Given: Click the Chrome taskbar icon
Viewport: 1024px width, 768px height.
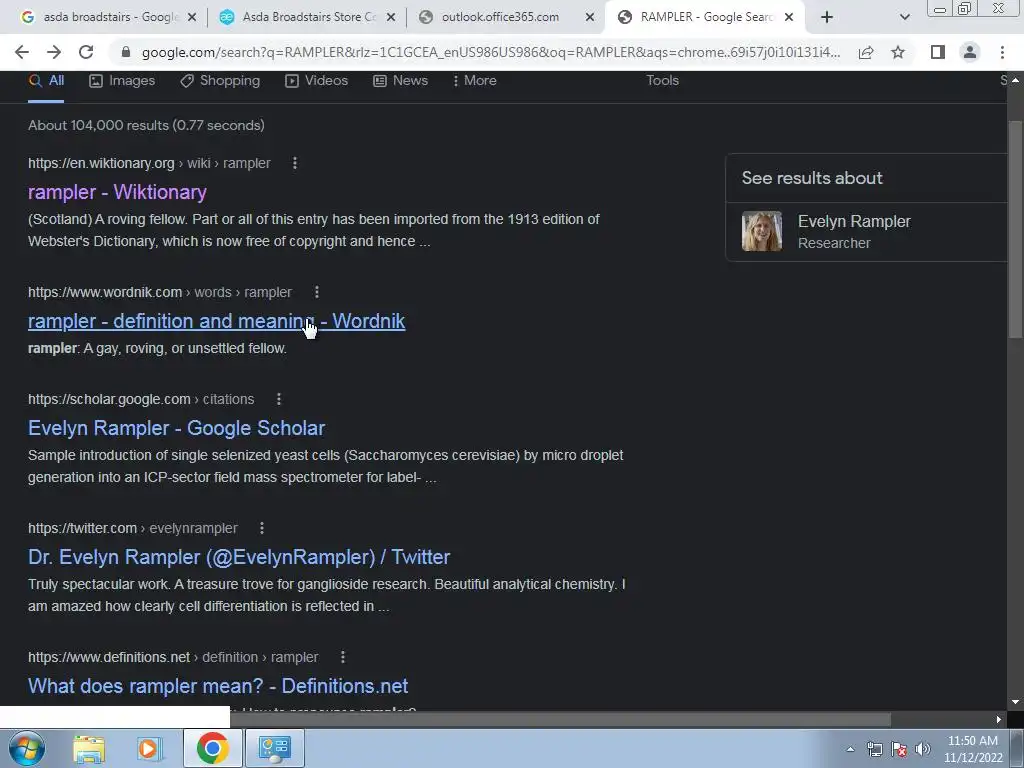Looking at the screenshot, I should (x=212, y=748).
